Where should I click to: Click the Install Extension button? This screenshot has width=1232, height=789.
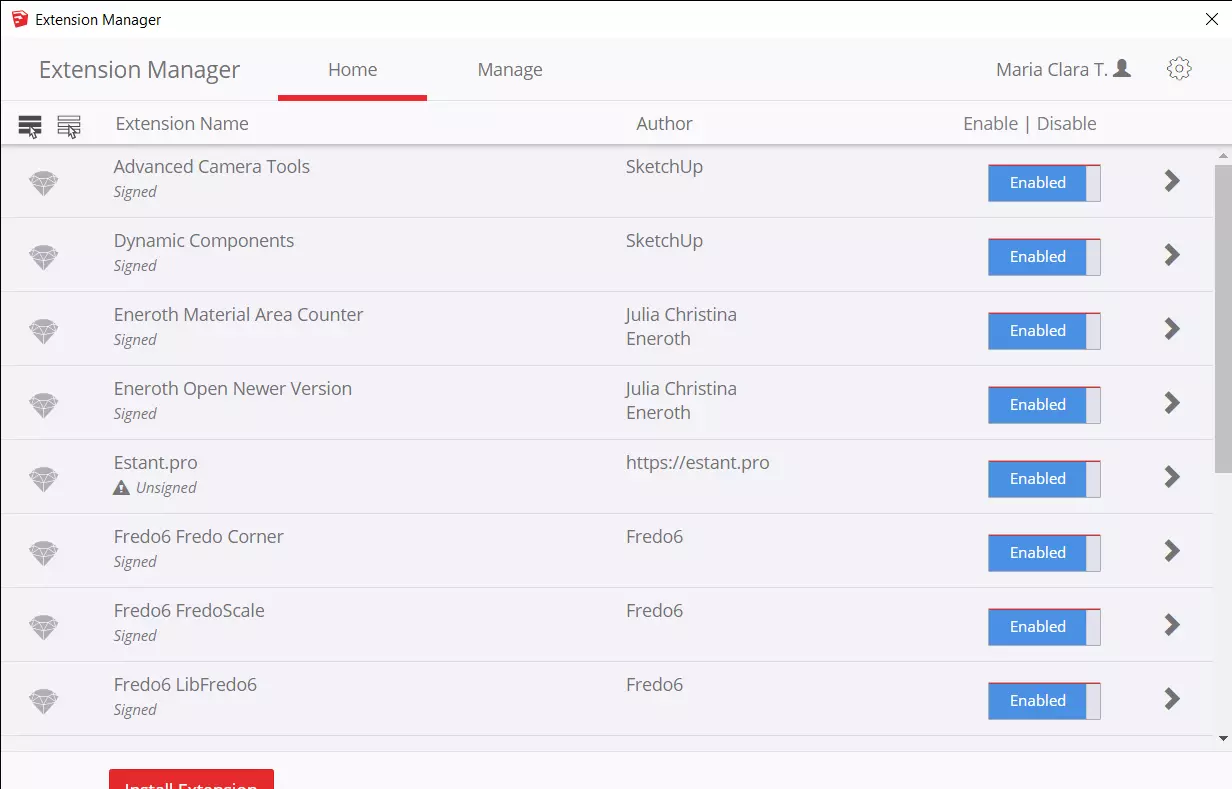click(191, 779)
